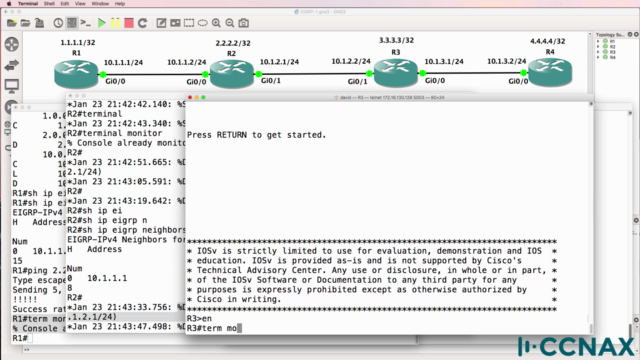Expand R2 in Topology Summary
640x360 pixels.
coord(598,47)
